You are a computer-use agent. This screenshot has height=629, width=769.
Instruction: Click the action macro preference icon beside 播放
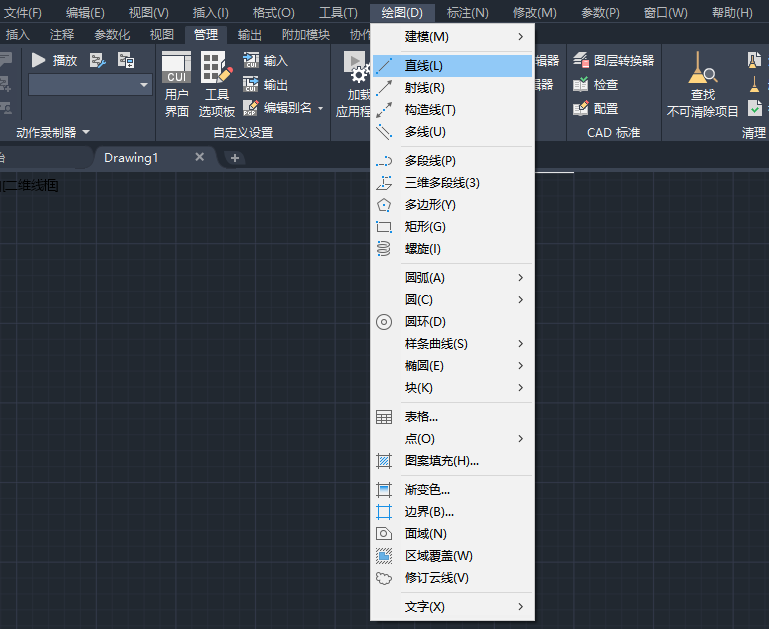coord(98,61)
